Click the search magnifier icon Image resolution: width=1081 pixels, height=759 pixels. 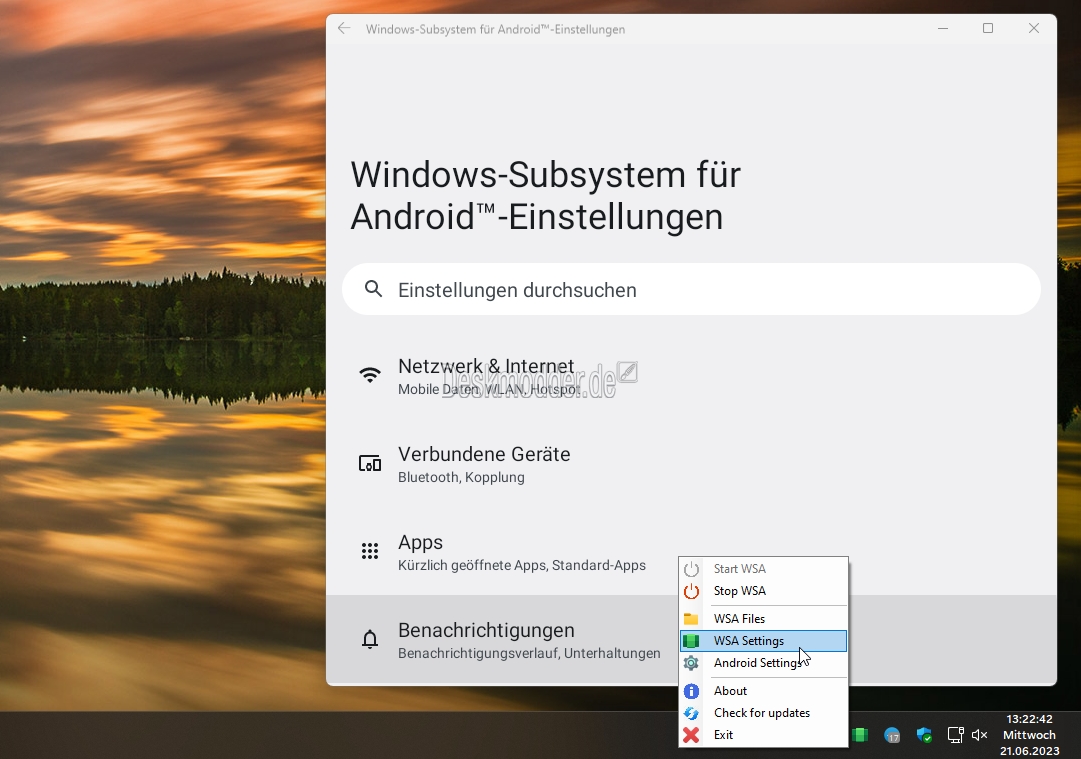tap(373, 289)
